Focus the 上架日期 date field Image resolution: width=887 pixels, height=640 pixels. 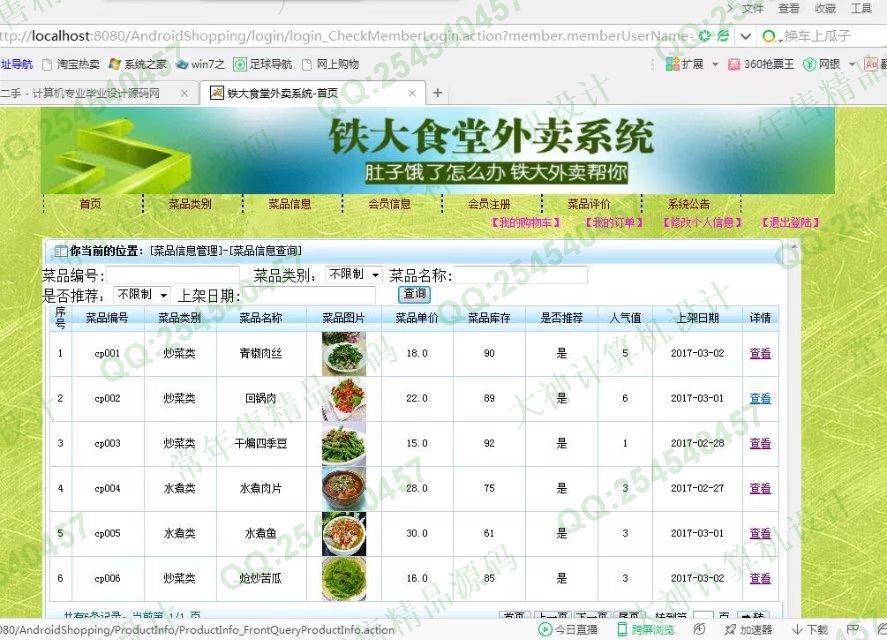click(x=308, y=295)
